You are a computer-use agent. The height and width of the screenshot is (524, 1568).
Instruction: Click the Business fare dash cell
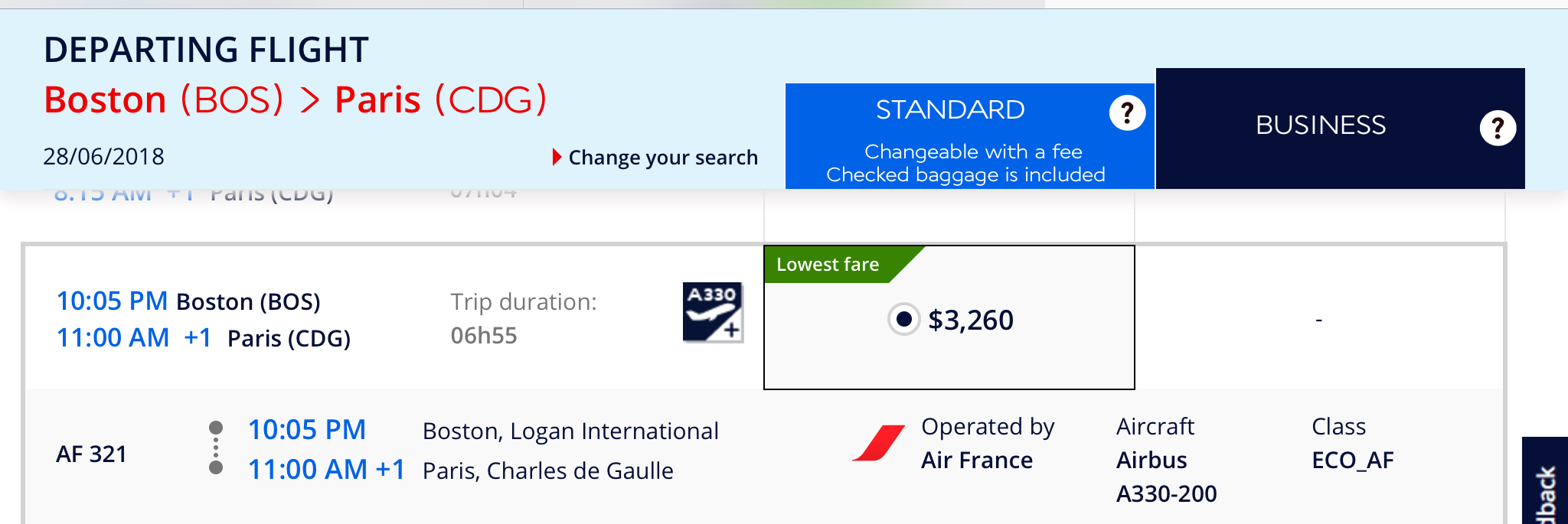(x=1318, y=319)
